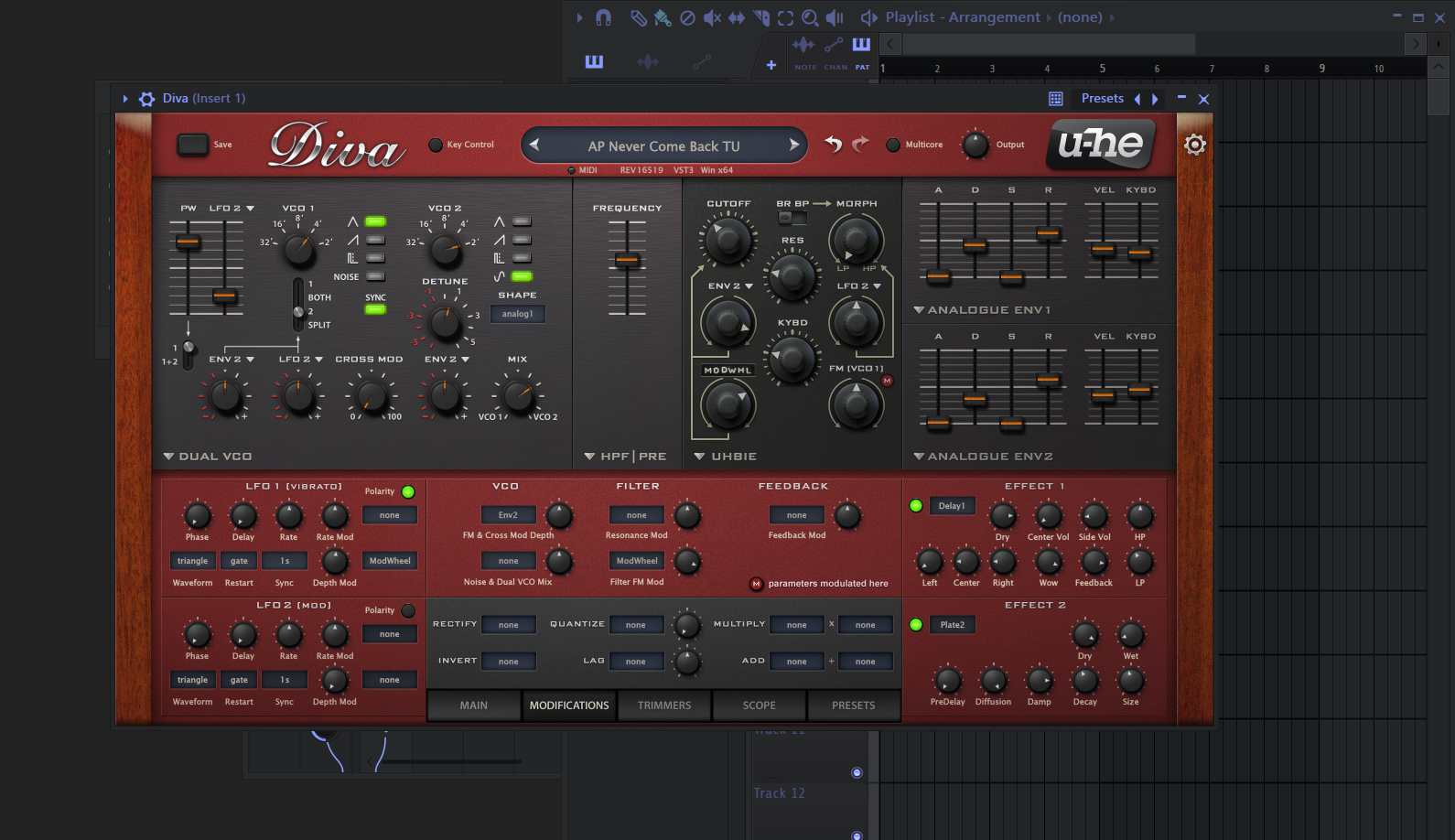
Task: Load next preset with right arrow in Diva display
Action: pos(793,145)
